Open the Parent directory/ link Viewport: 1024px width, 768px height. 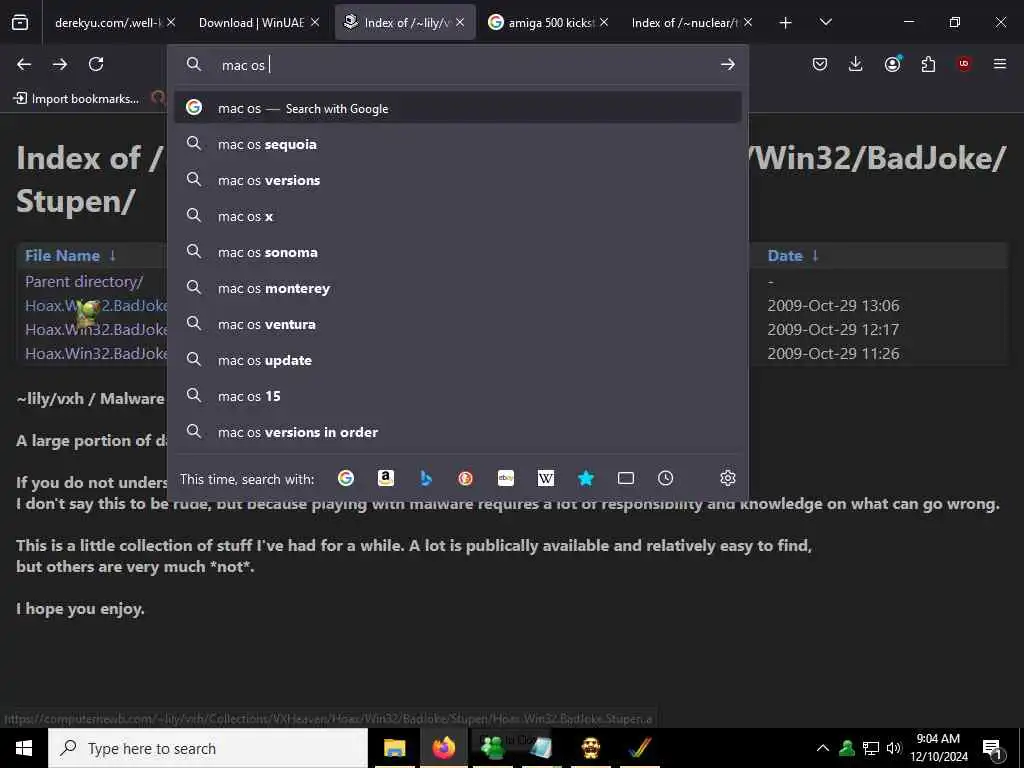[x=84, y=281]
